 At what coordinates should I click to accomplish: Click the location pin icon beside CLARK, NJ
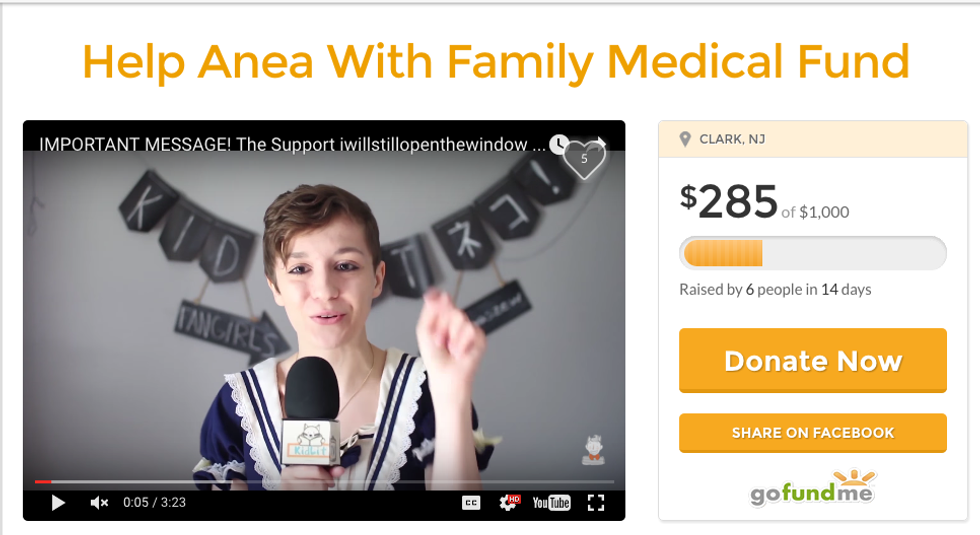685,139
